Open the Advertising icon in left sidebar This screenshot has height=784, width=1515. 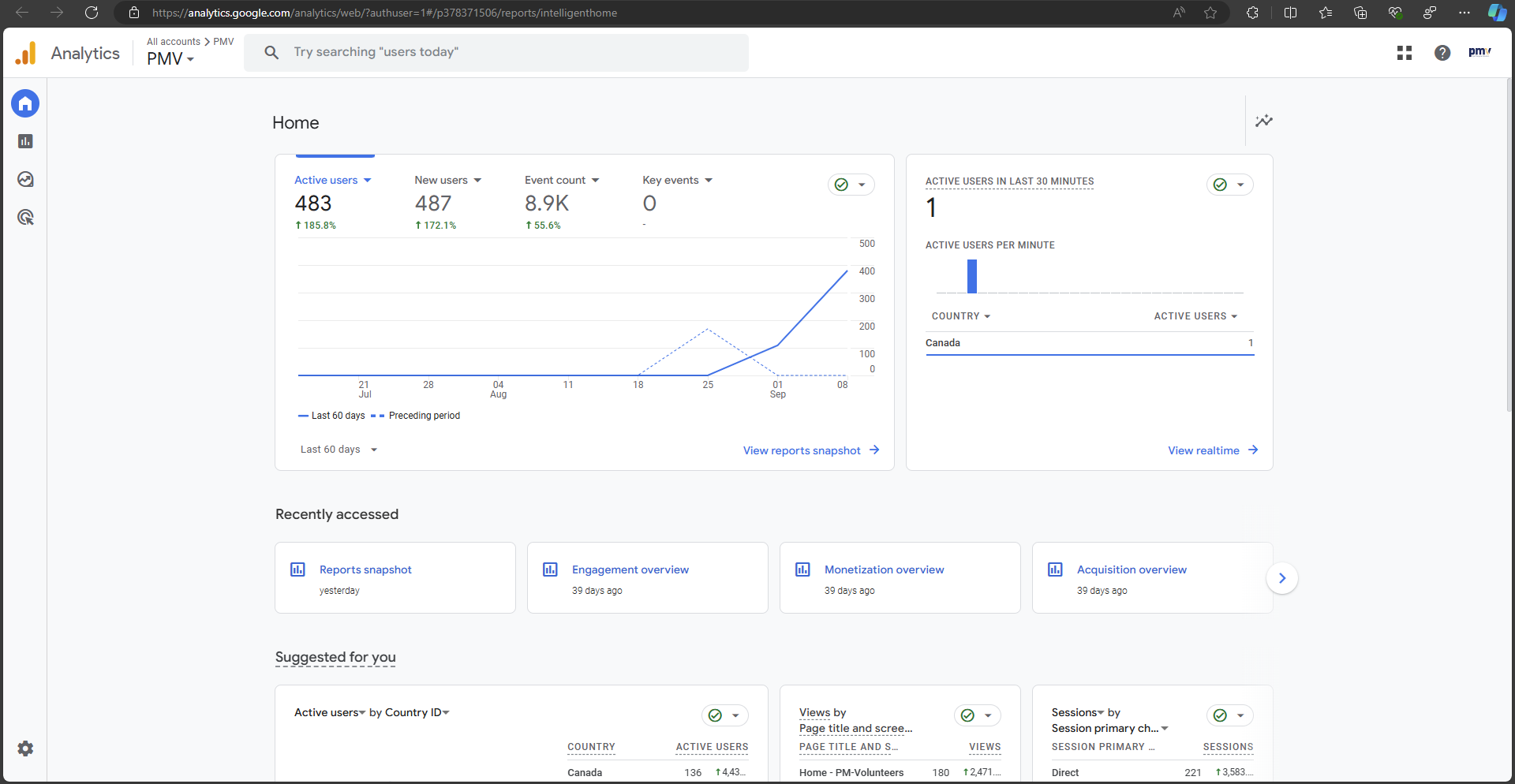[25, 217]
